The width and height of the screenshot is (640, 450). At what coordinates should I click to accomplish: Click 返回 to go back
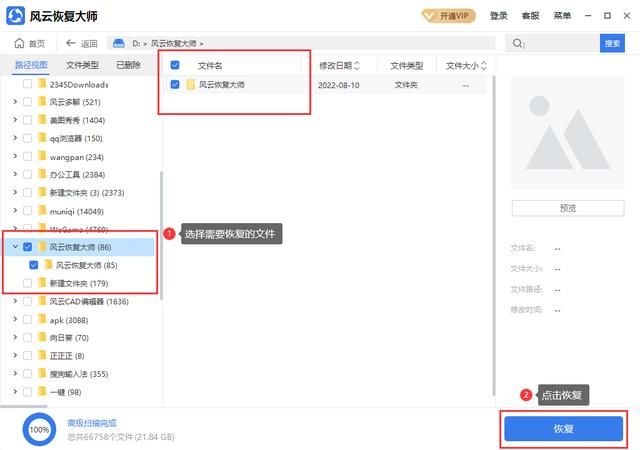click(82, 43)
